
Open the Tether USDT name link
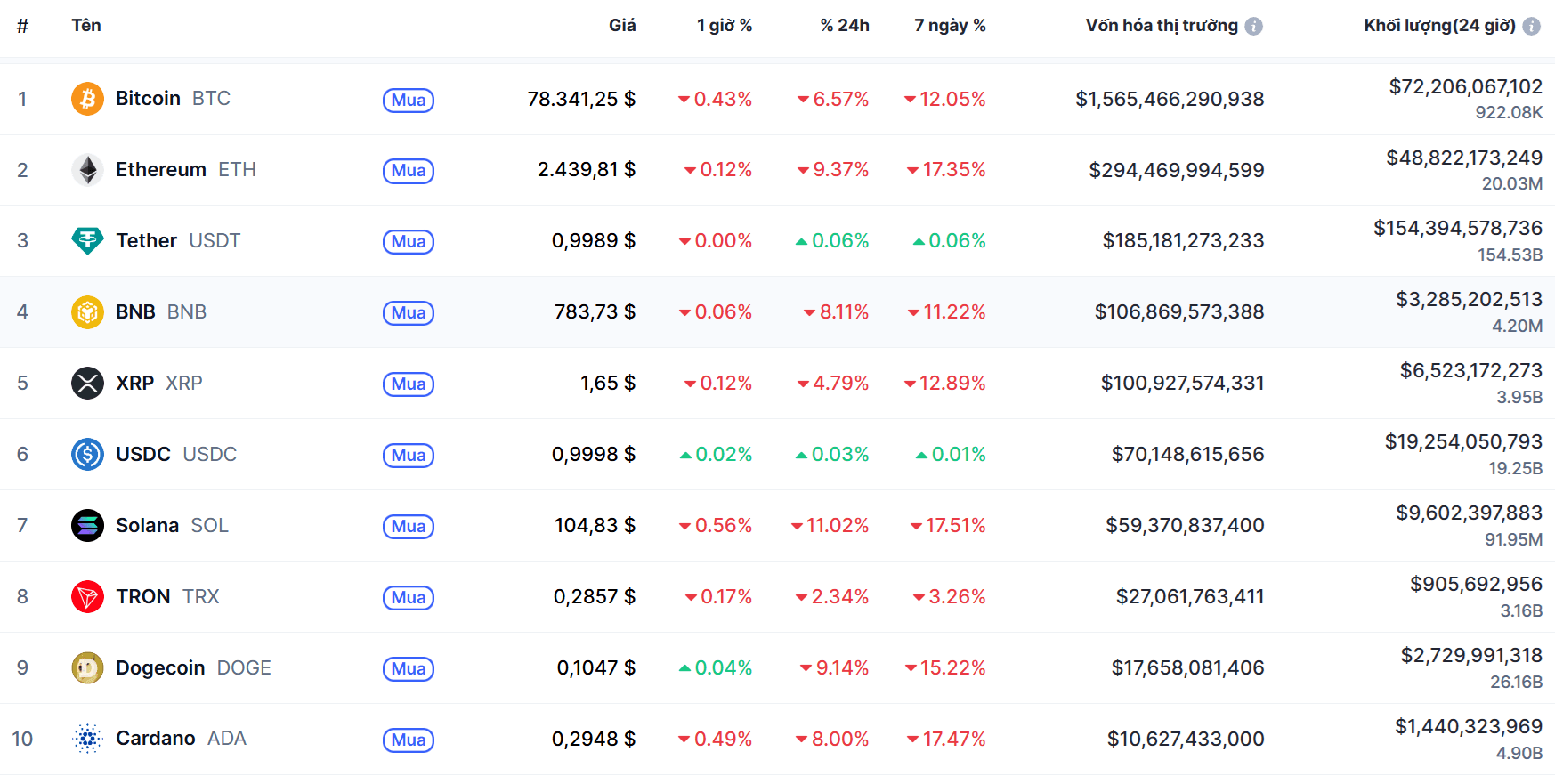coord(178,241)
